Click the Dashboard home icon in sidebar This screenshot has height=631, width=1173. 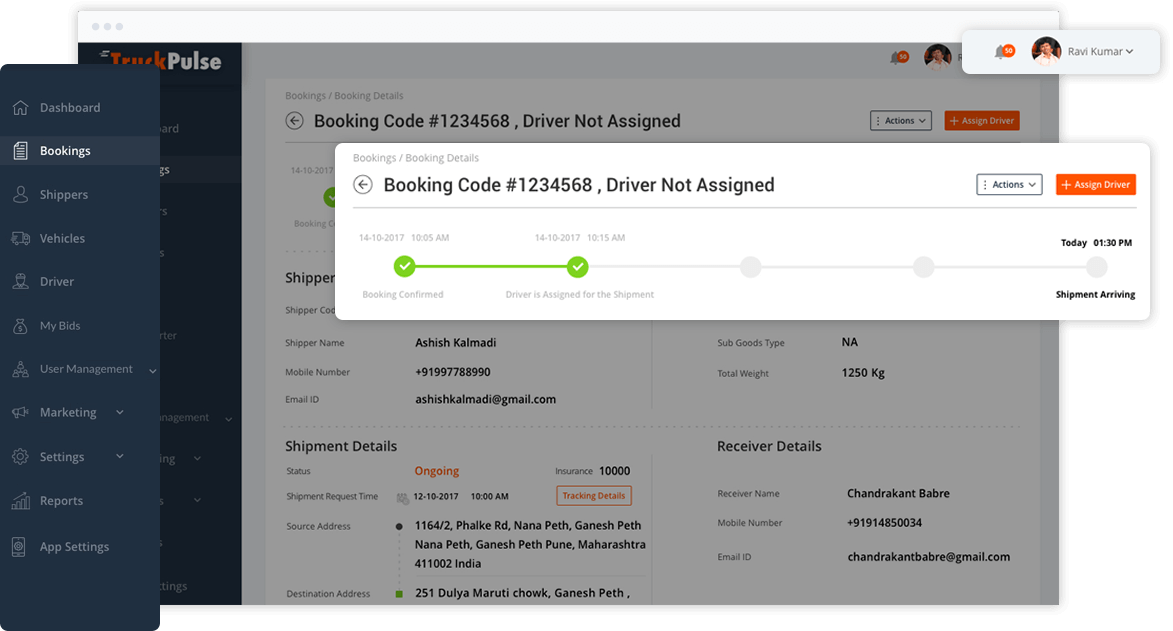pyautogui.click(x=20, y=108)
